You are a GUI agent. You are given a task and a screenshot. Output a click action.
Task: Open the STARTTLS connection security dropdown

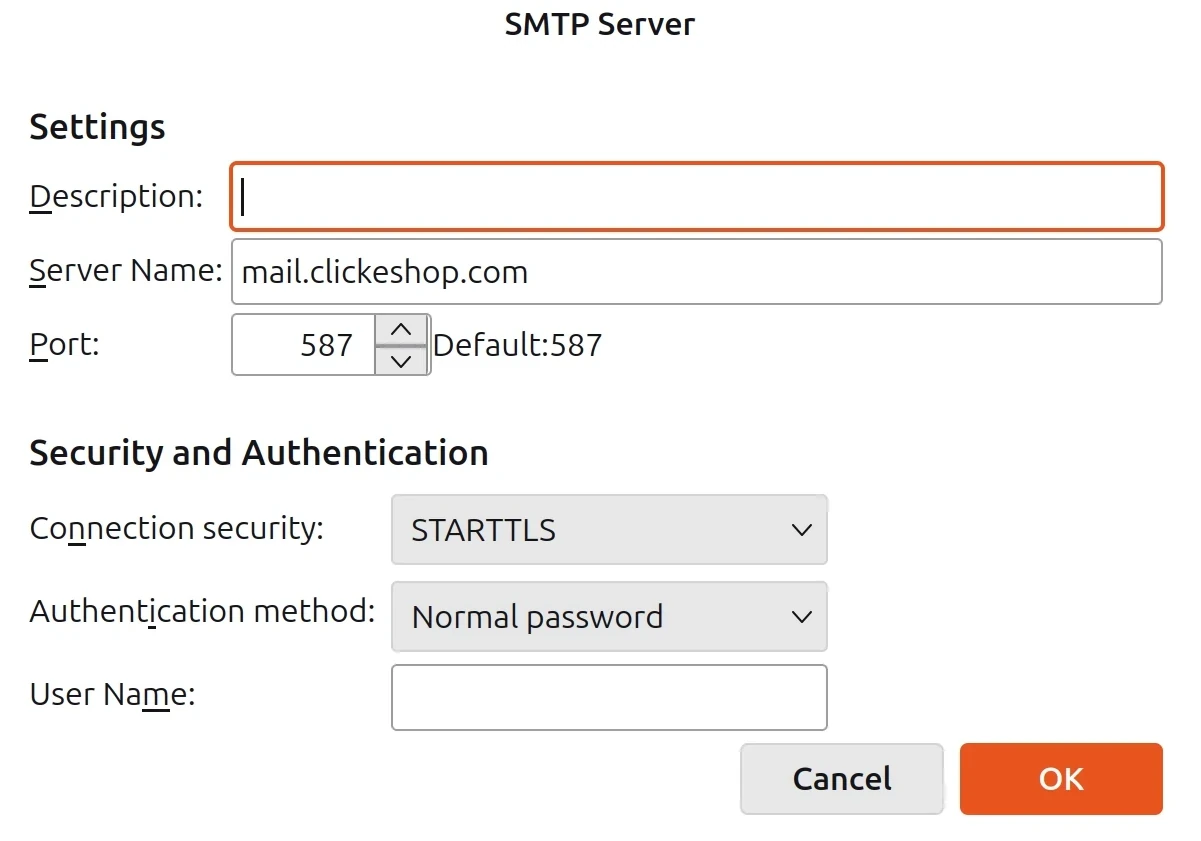610,530
